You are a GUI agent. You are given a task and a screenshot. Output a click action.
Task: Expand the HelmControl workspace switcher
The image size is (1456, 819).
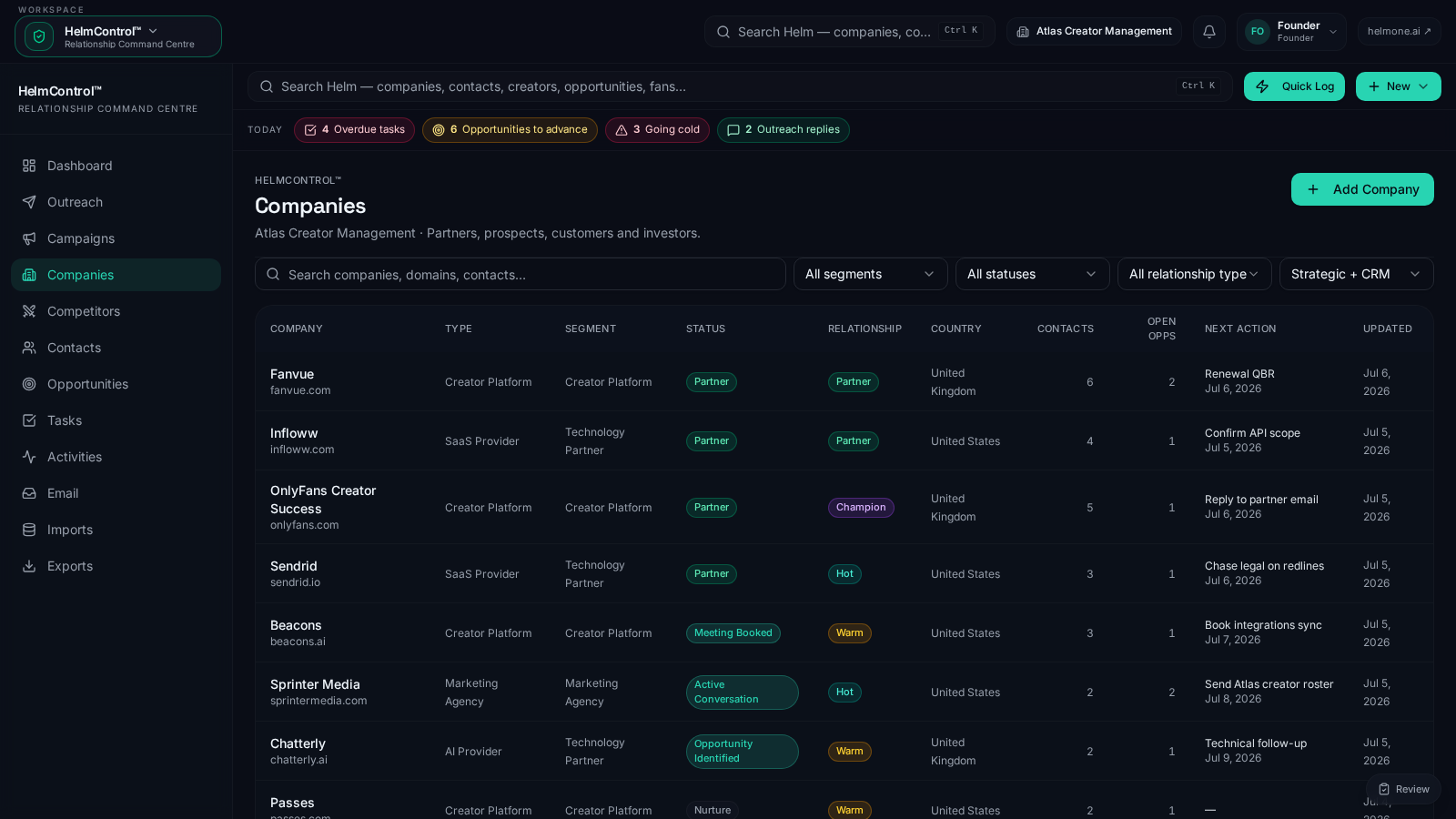click(118, 36)
